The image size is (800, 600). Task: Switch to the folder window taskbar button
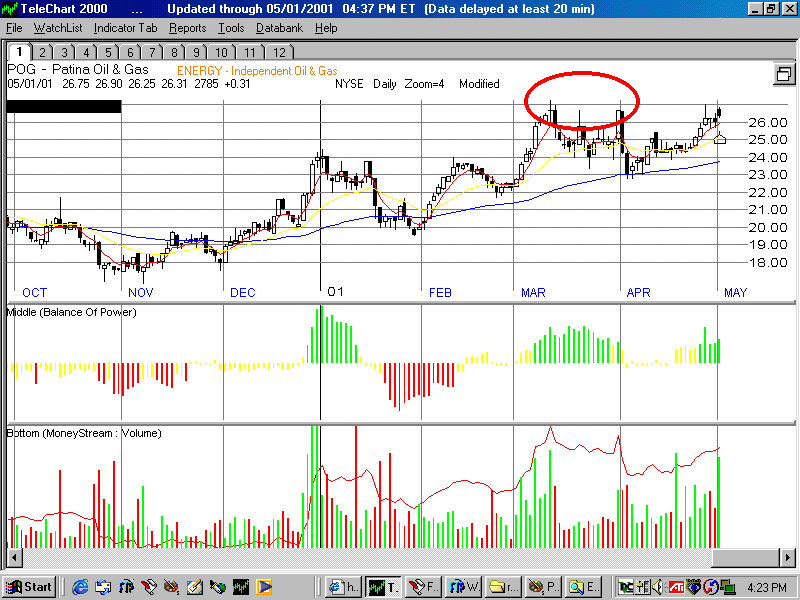(x=503, y=587)
